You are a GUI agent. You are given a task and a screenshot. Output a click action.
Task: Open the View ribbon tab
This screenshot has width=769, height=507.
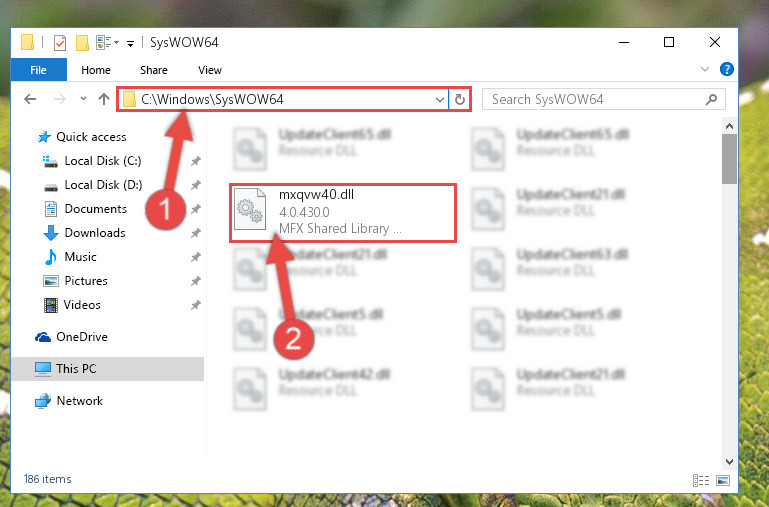210,70
